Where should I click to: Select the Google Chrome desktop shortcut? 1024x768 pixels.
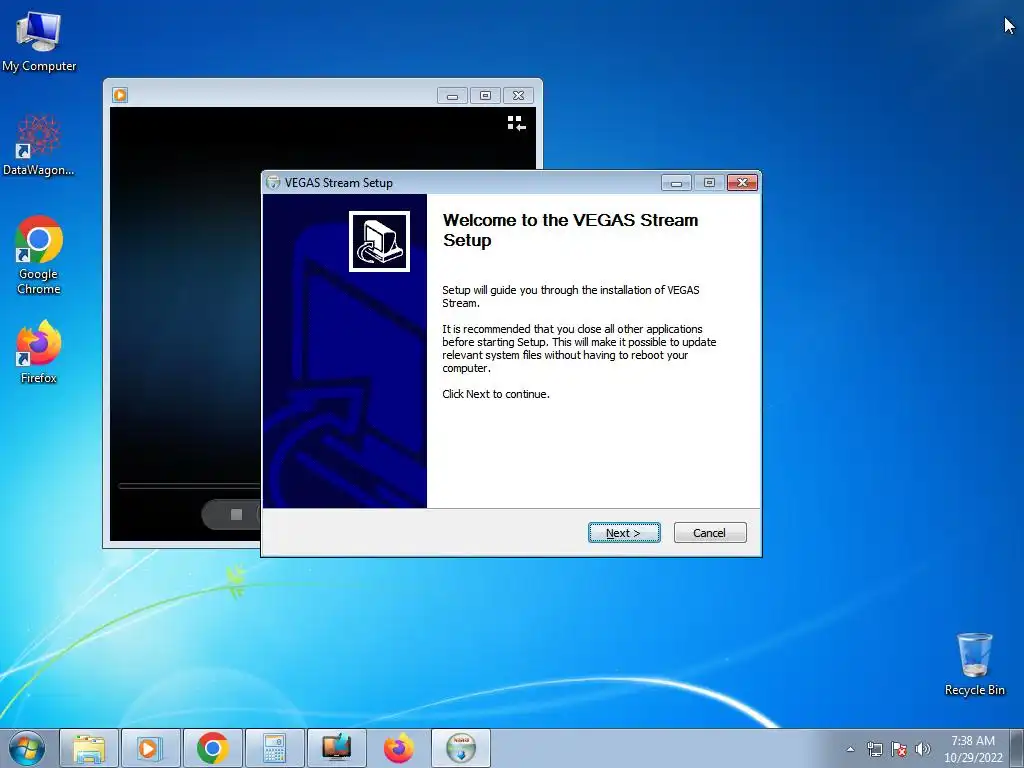39,255
